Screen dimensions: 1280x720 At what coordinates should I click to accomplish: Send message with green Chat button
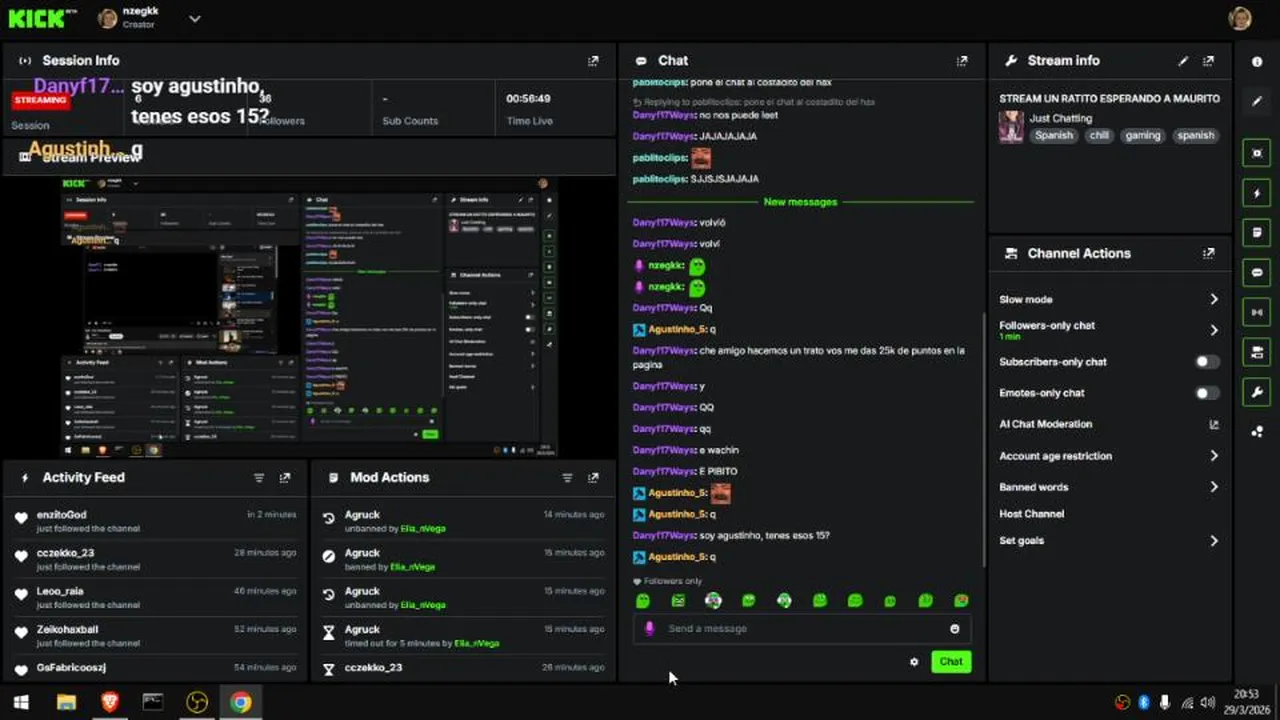(x=951, y=662)
